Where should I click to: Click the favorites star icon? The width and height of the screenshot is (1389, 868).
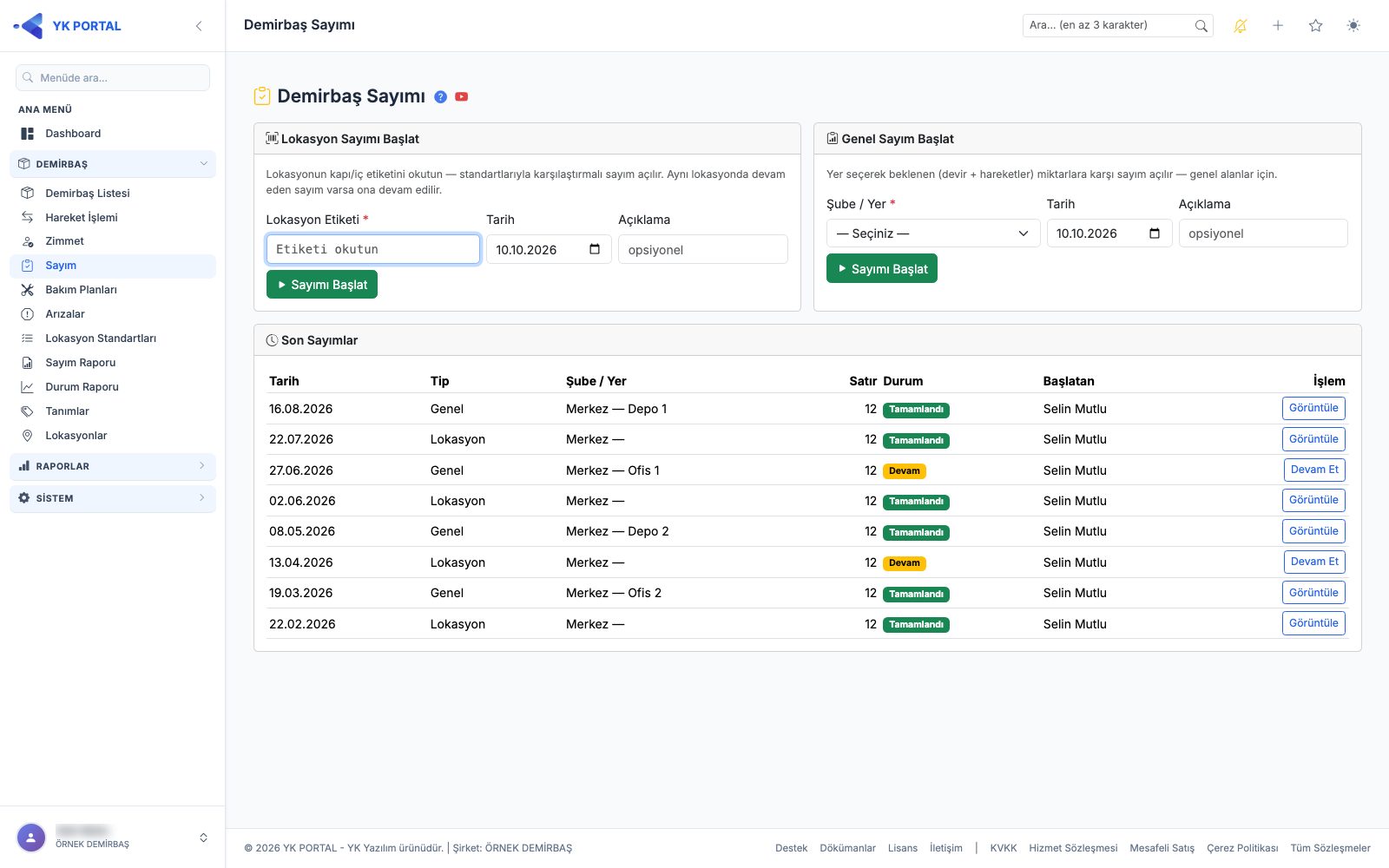pos(1315,26)
